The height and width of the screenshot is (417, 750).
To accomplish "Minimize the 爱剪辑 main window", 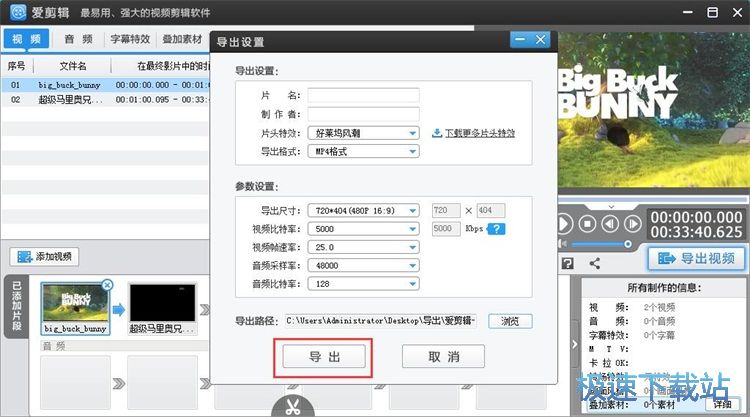I will click(x=687, y=12).
